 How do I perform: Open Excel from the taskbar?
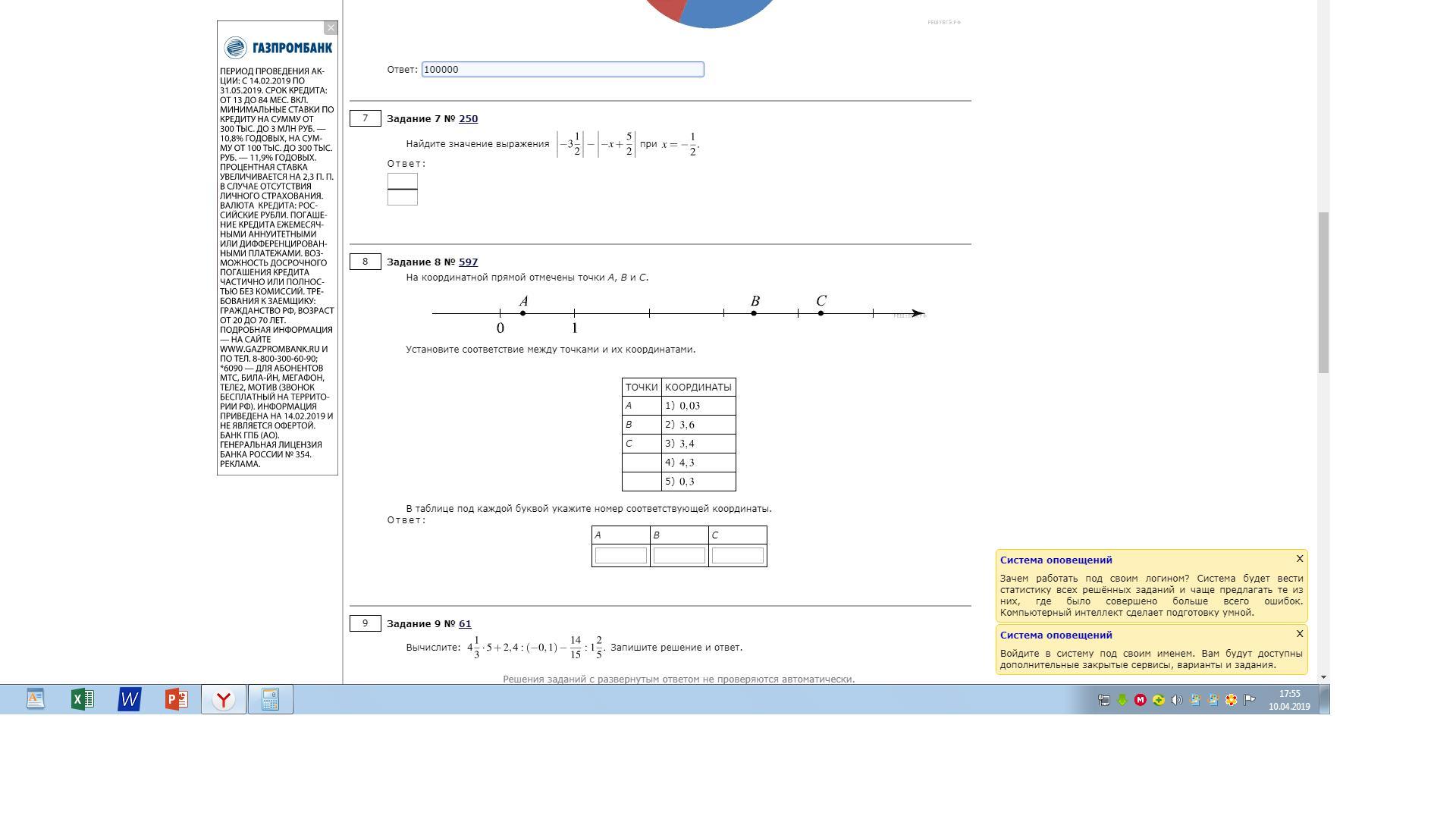coord(83,699)
